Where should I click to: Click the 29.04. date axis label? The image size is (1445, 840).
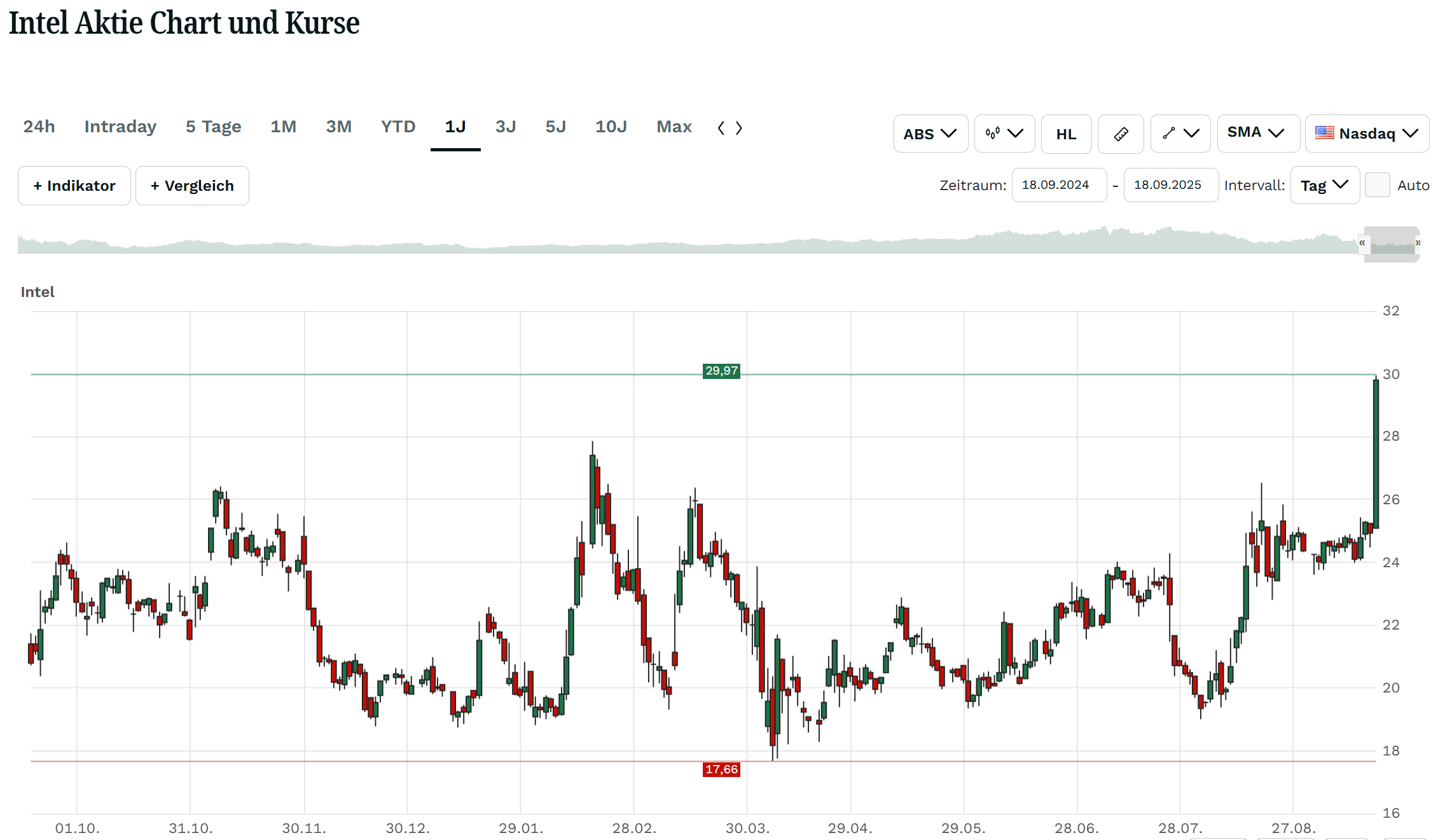point(850,829)
